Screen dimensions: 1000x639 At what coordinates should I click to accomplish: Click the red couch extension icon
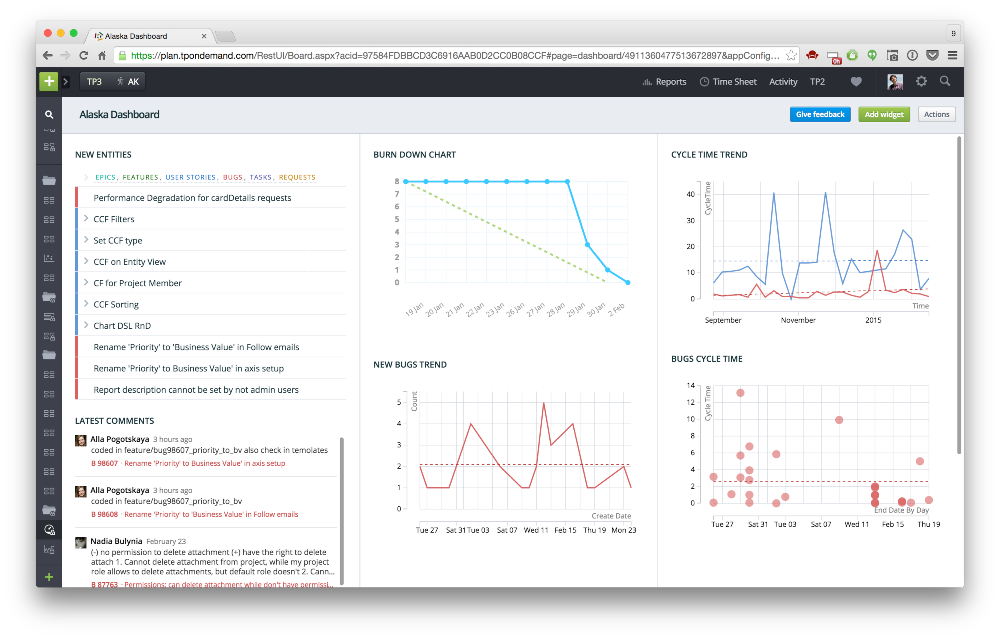click(812, 55)
